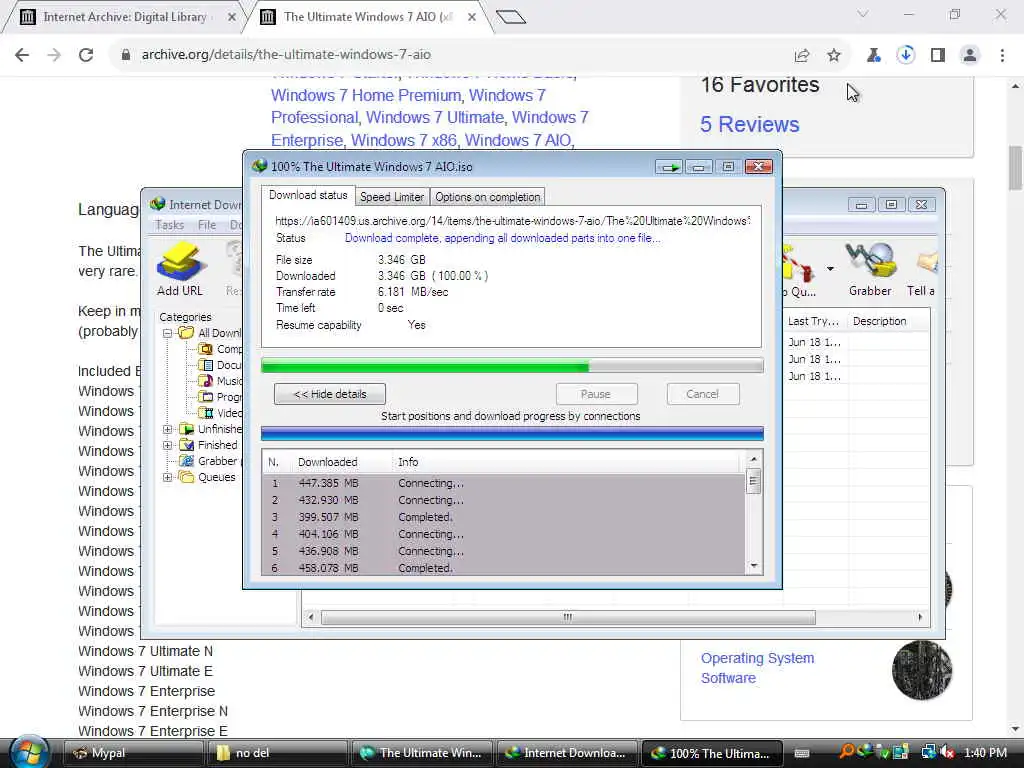Click the green arrow button in download dialog title bar
This screenshot has width=1024, height=768.
pos(669,167)
